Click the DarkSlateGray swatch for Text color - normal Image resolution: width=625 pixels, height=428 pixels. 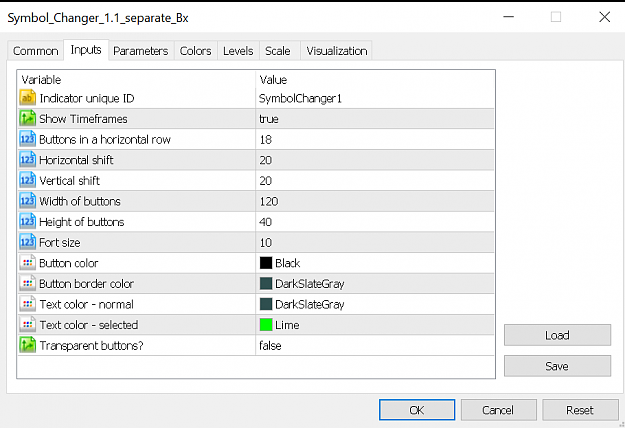click(266, 304)
